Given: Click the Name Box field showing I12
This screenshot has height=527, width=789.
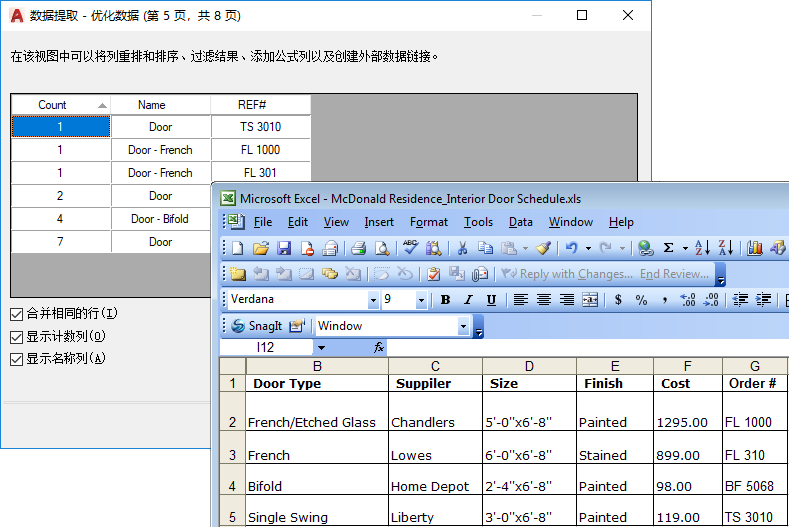Looking at the screenshot, I should [266, 347].
